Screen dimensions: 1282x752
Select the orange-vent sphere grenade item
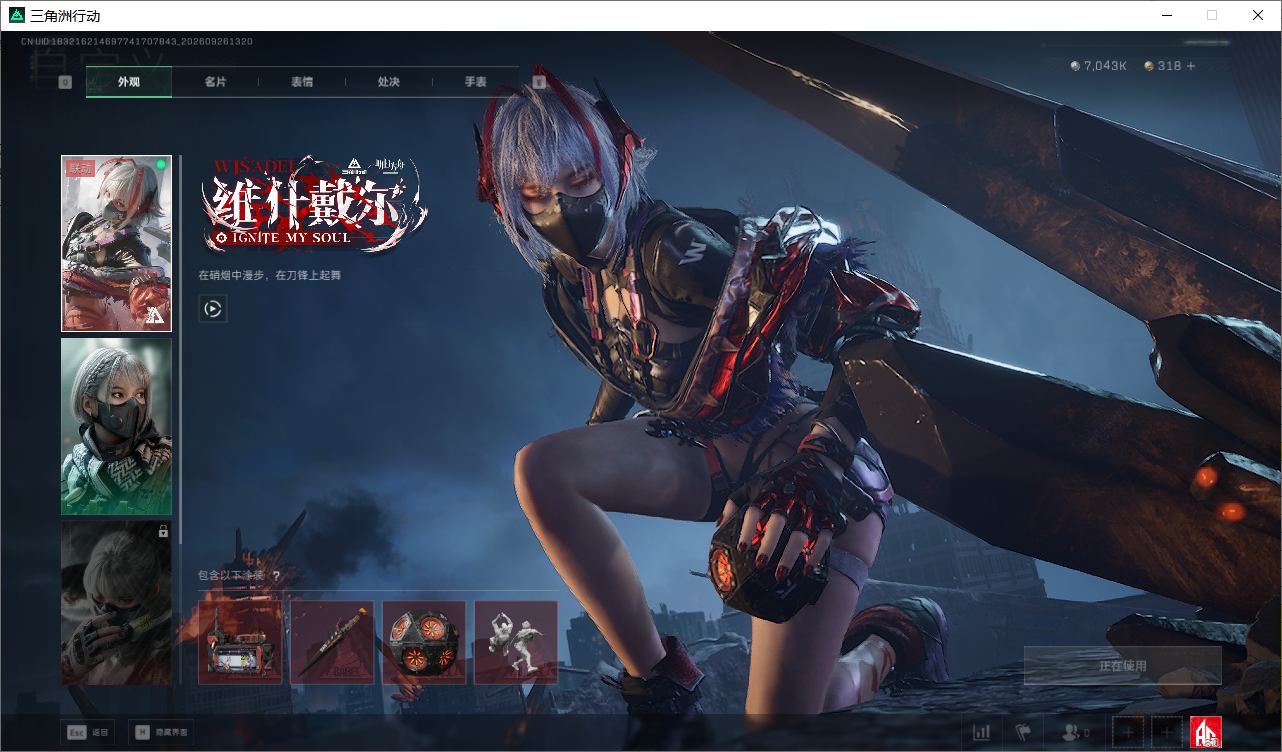[x=424, y=642]
